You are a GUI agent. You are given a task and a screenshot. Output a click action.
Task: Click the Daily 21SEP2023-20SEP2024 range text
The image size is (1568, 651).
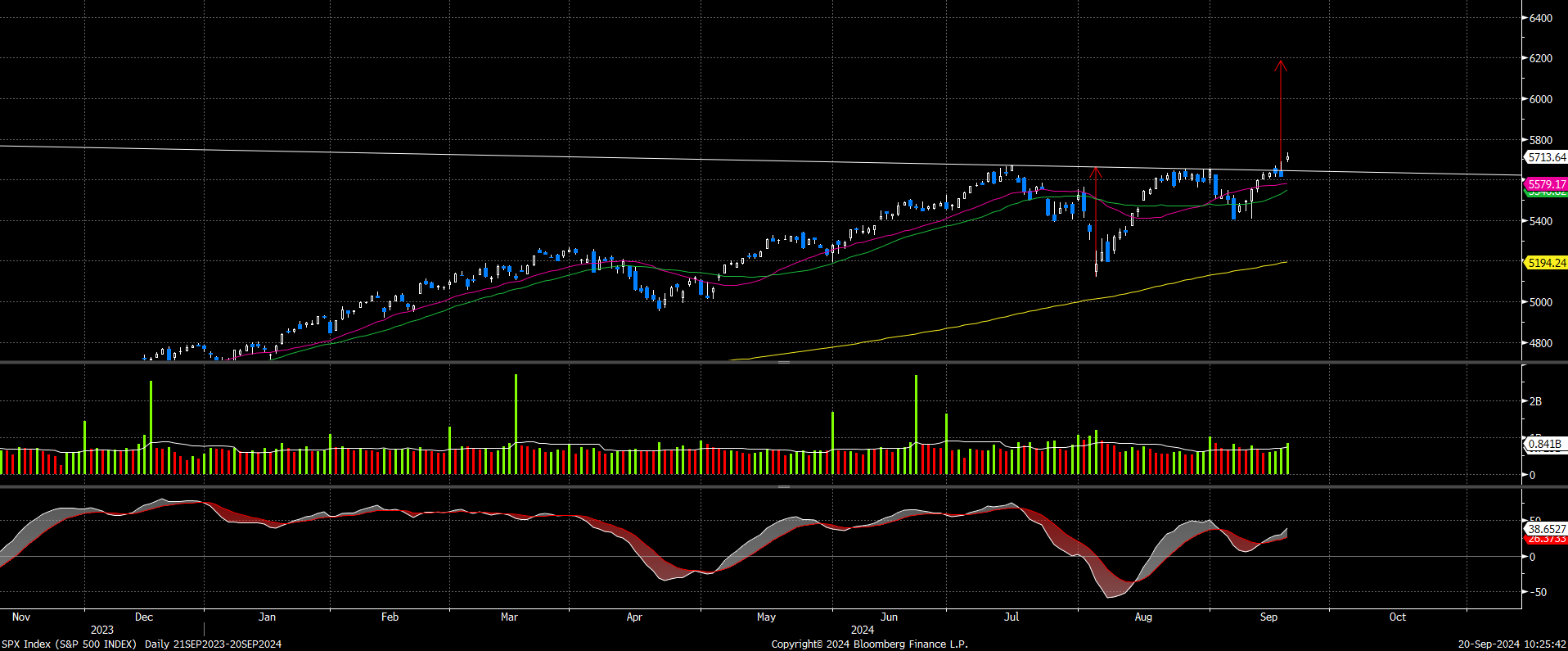(x=214, y=644)
